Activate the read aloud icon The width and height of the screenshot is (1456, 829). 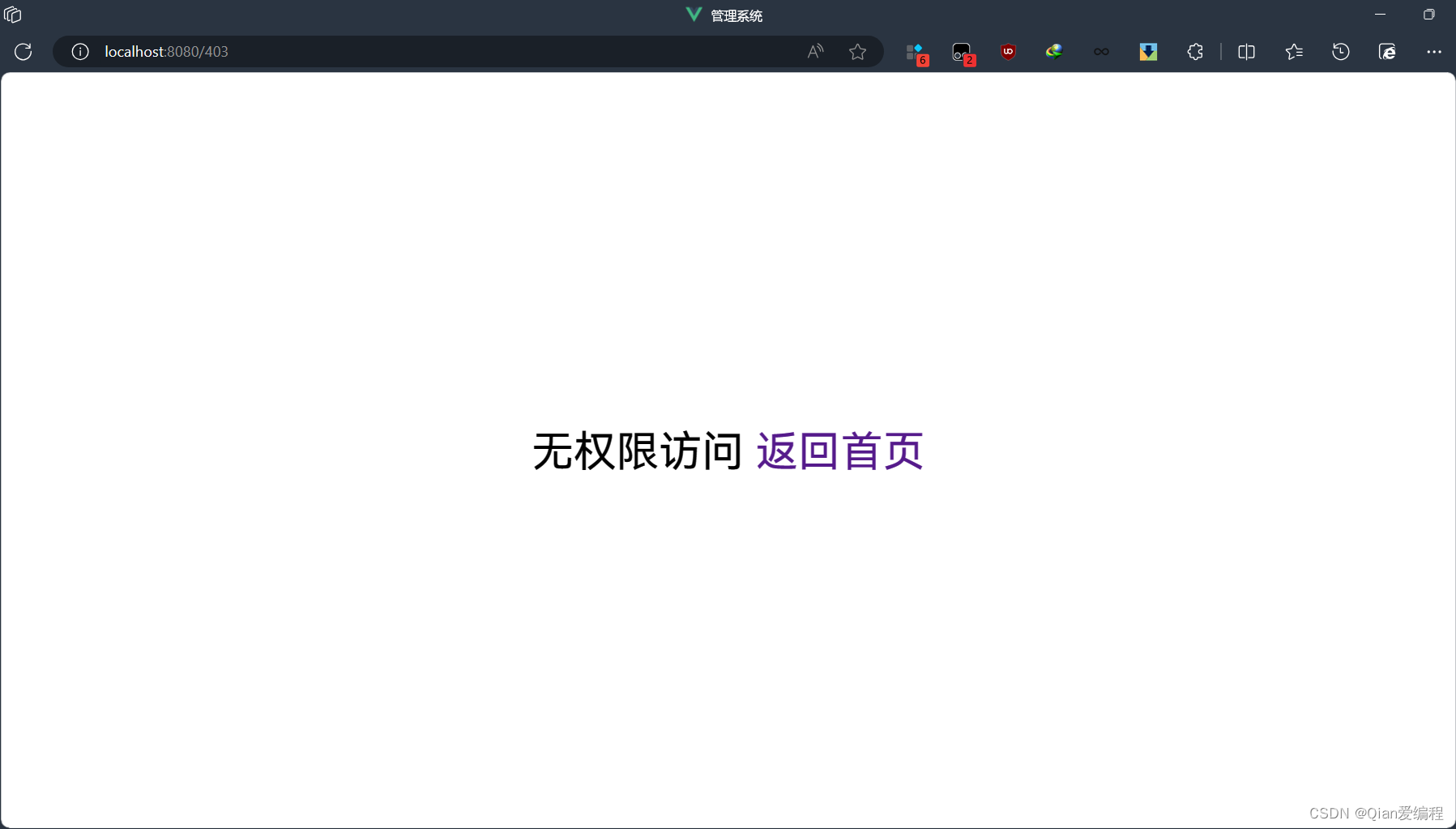pyautogui.click(x=815, y=52)
